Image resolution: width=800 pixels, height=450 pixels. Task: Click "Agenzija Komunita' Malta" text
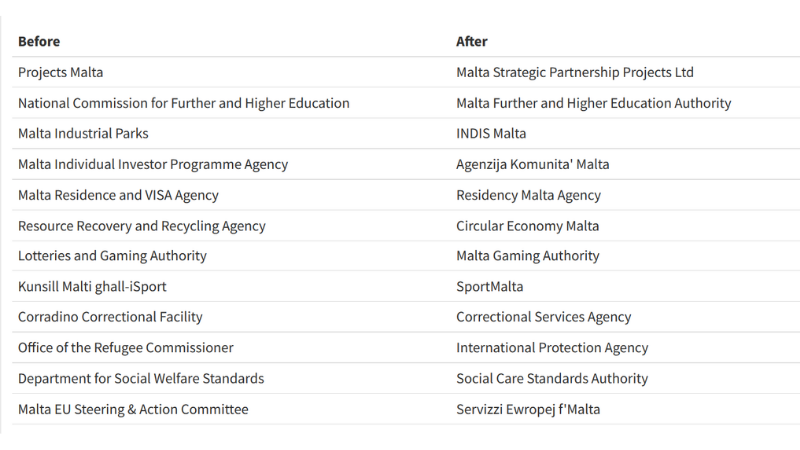tap(532, 164)
